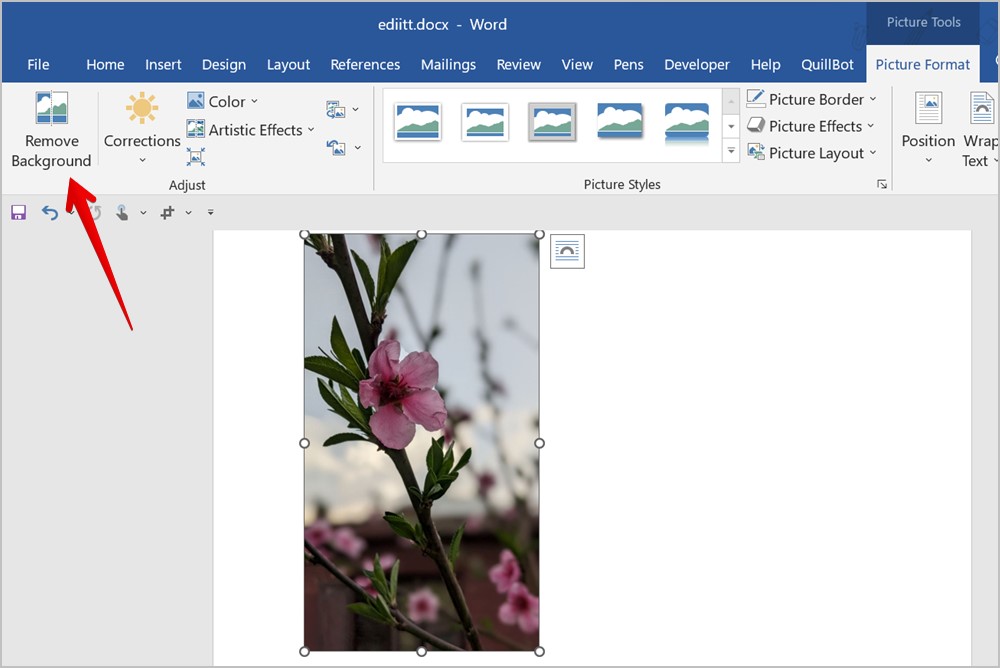Open the Picture Styles dialog launcher
The height and width of the screenshot is (668, 1000).
(881, 184)
